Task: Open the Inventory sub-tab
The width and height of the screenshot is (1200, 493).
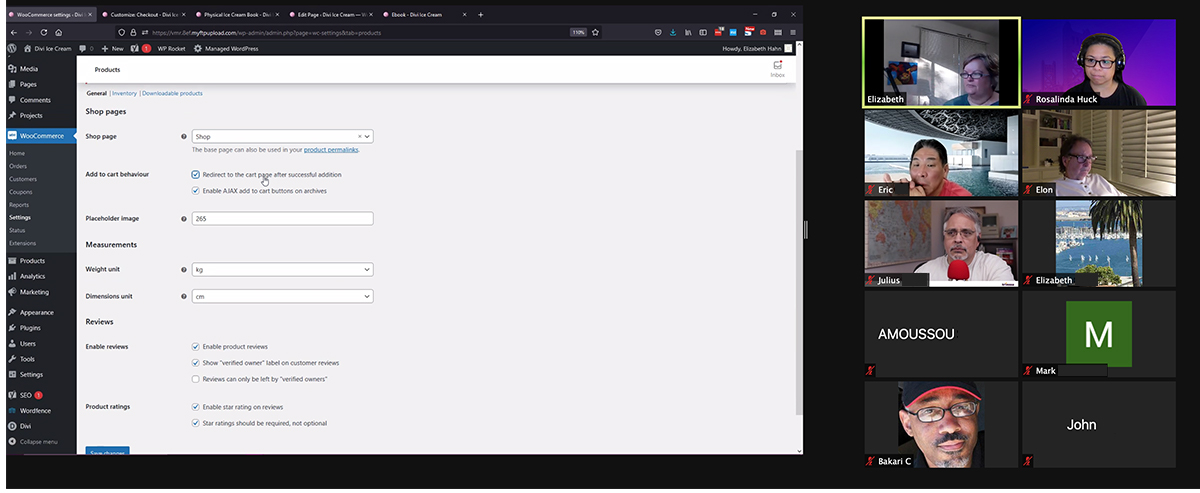Action: (x=124, y=93)
